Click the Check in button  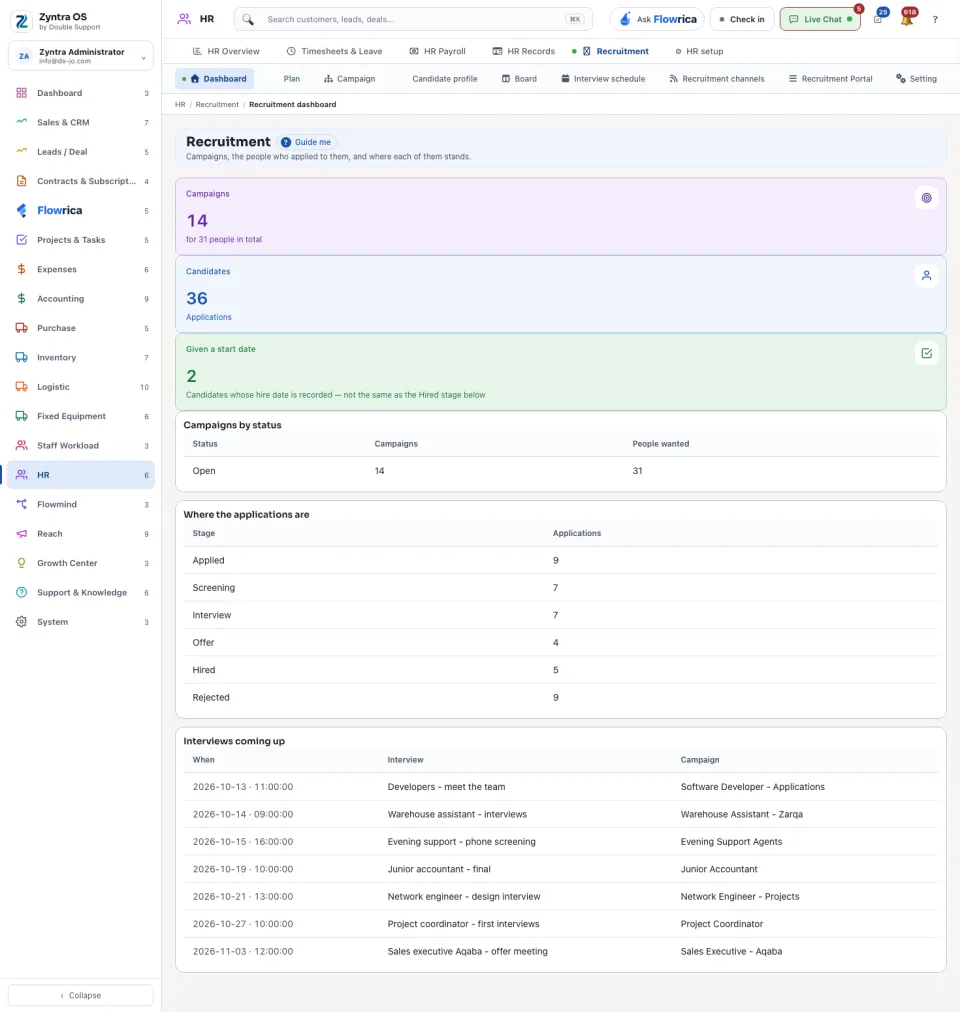(x=742, y=19)
